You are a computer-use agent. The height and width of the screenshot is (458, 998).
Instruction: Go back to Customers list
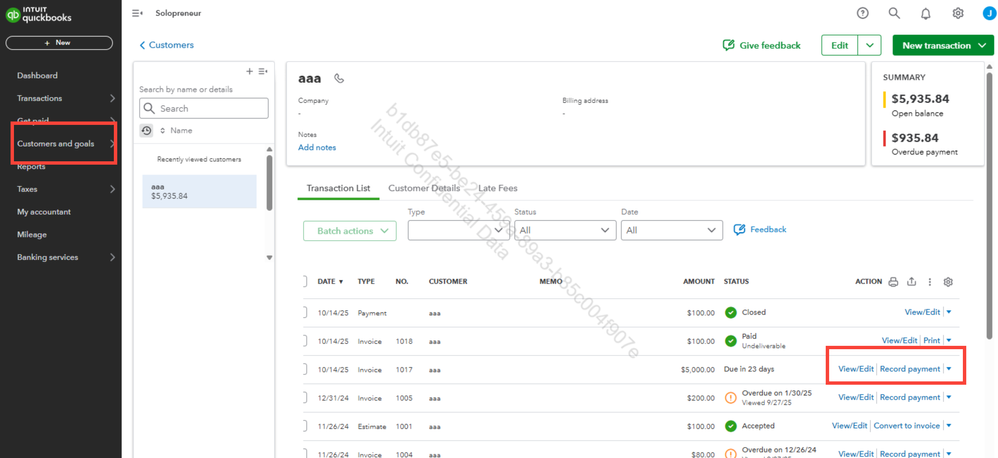click(167, 45)
